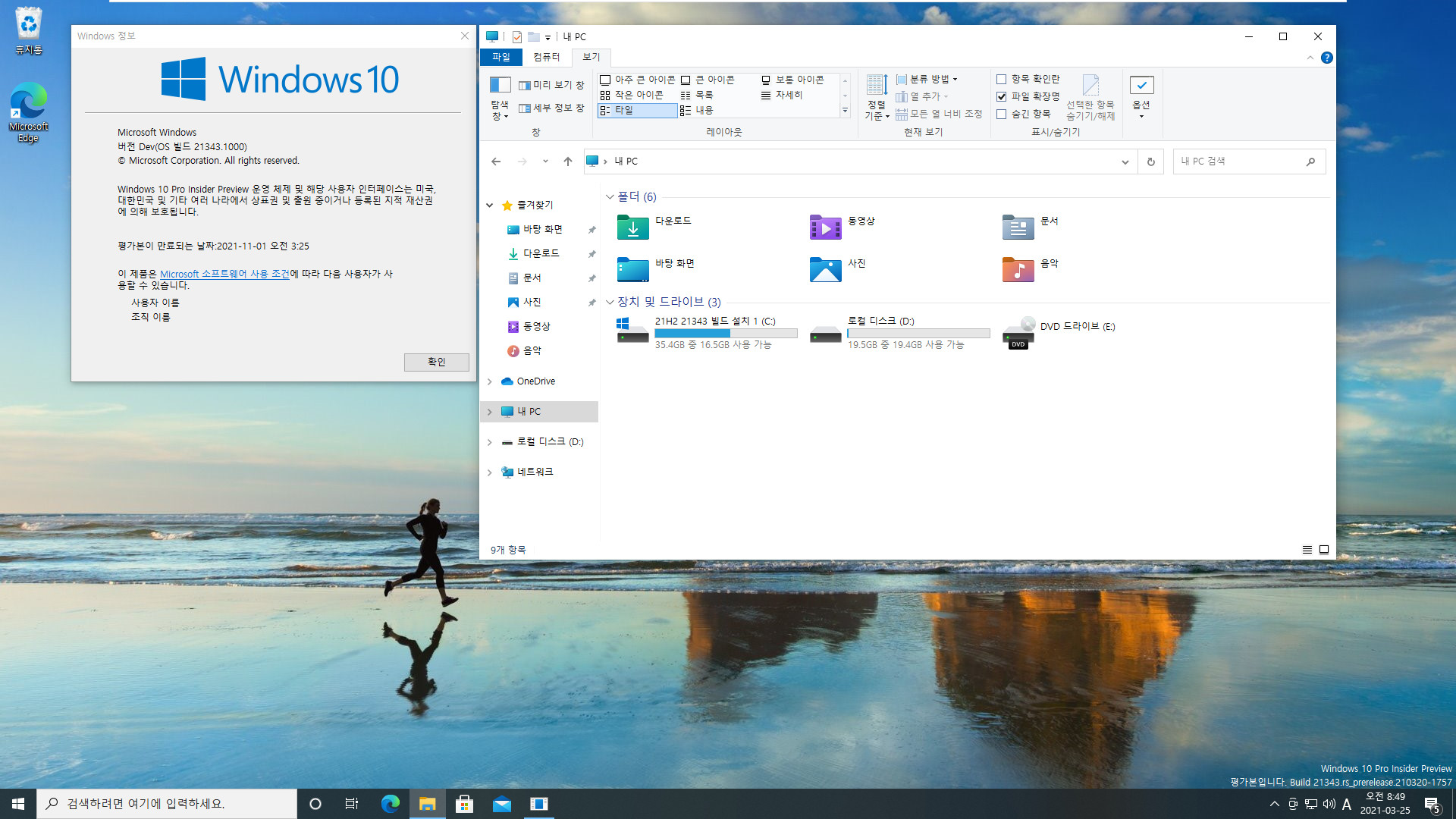Select 문서 in the navigation pane

click(x=532, y=278)
